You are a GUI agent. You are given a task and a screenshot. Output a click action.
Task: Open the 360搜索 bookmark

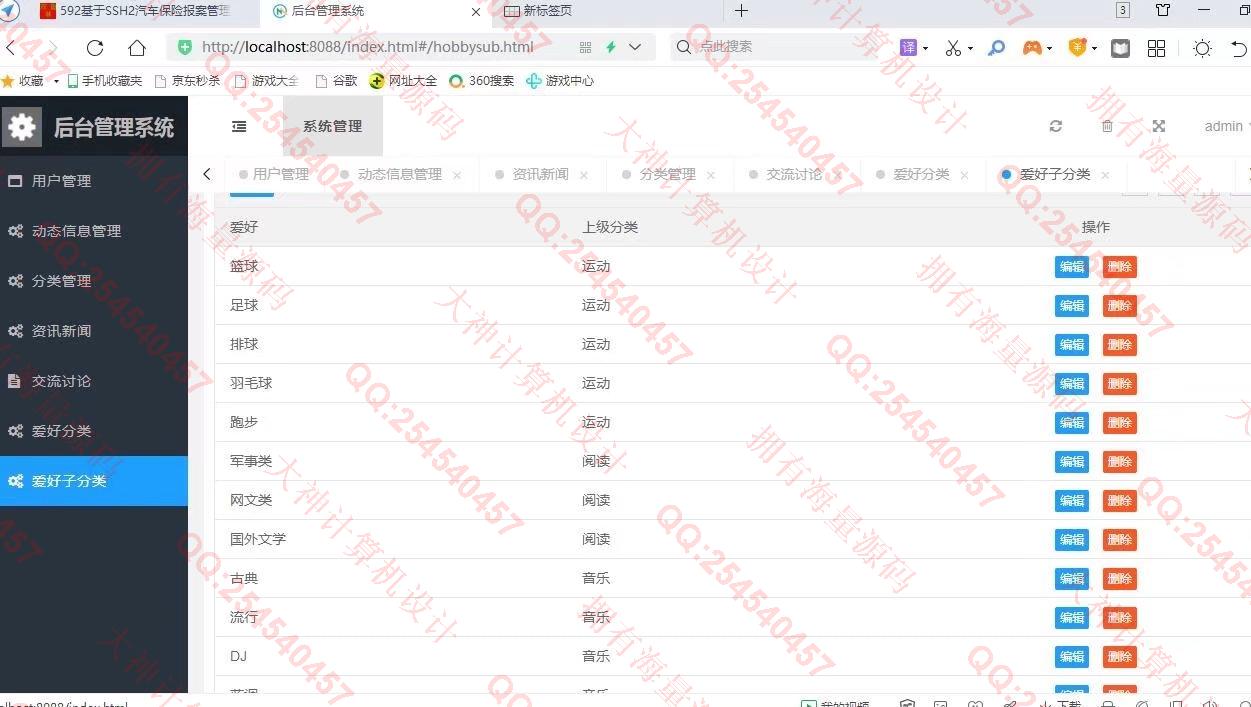coord(482,81)
